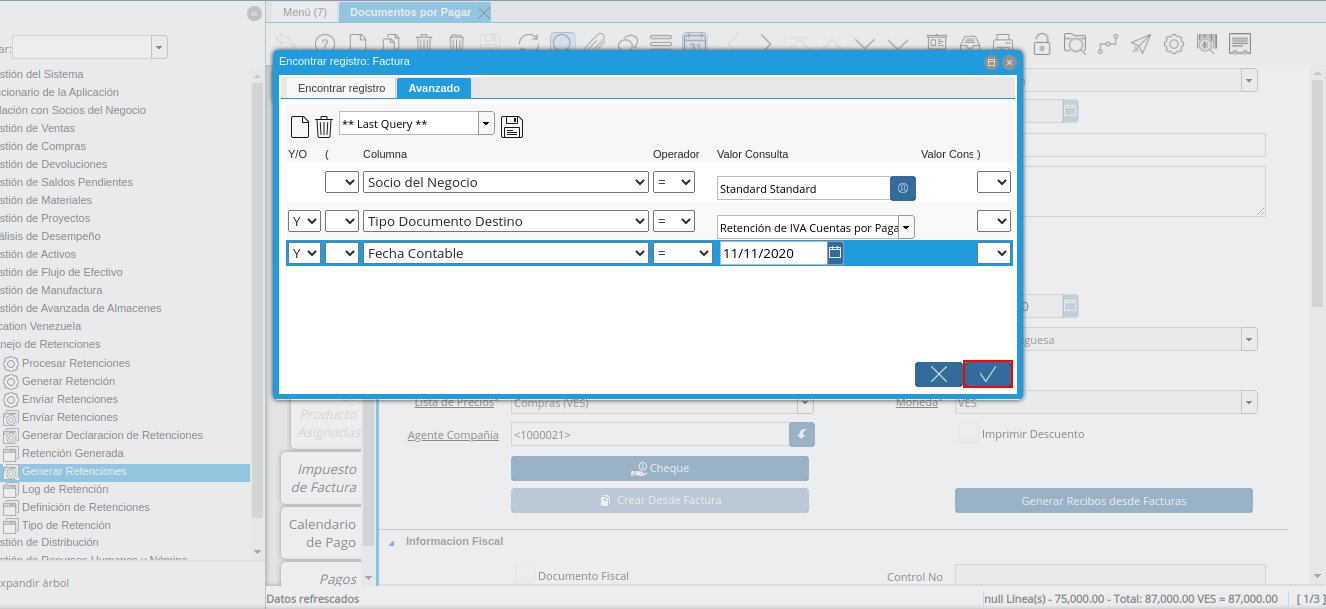Image resolution: width=1326 pixels, height=609 pixels.
Task: Open the Tipo Documento Destino column dropdown
Action: point(640,221)
